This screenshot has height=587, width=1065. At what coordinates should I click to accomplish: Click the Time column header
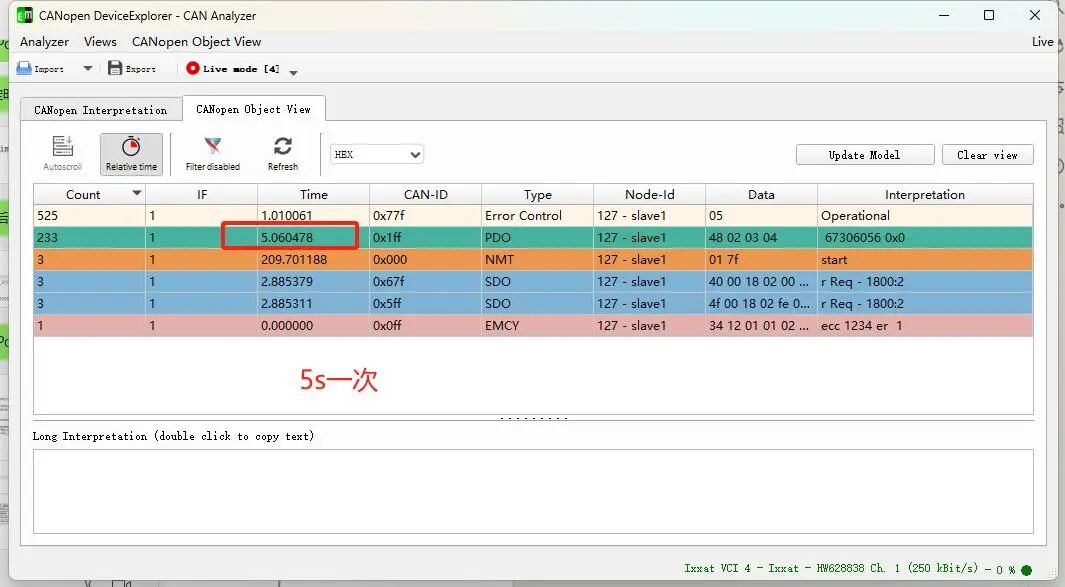[x=314, y=194]
